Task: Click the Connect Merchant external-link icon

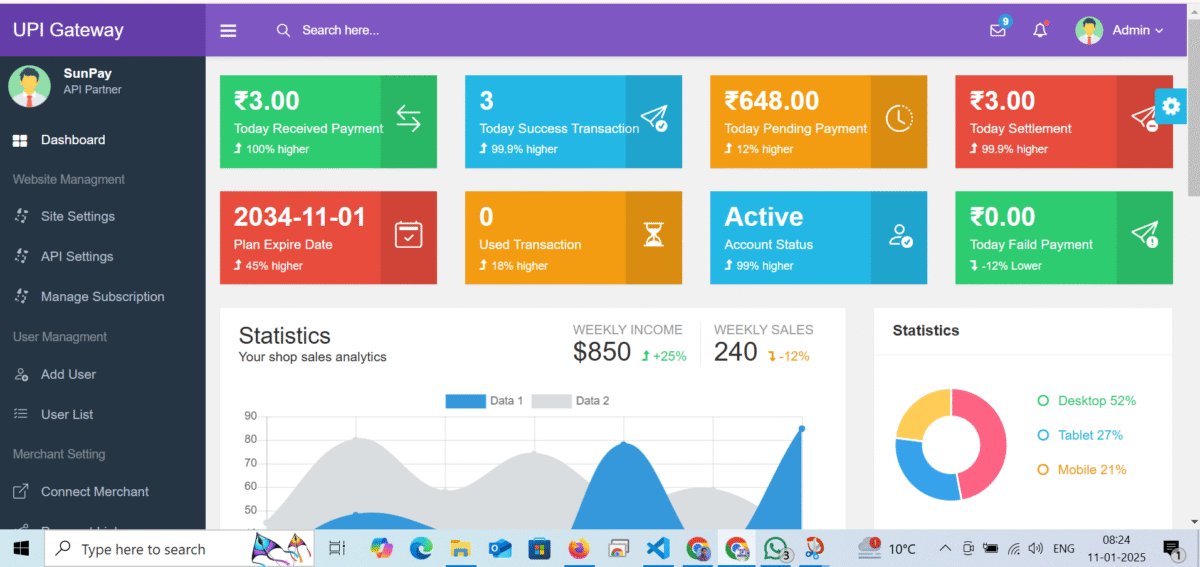Action: (x=20, y=492)
